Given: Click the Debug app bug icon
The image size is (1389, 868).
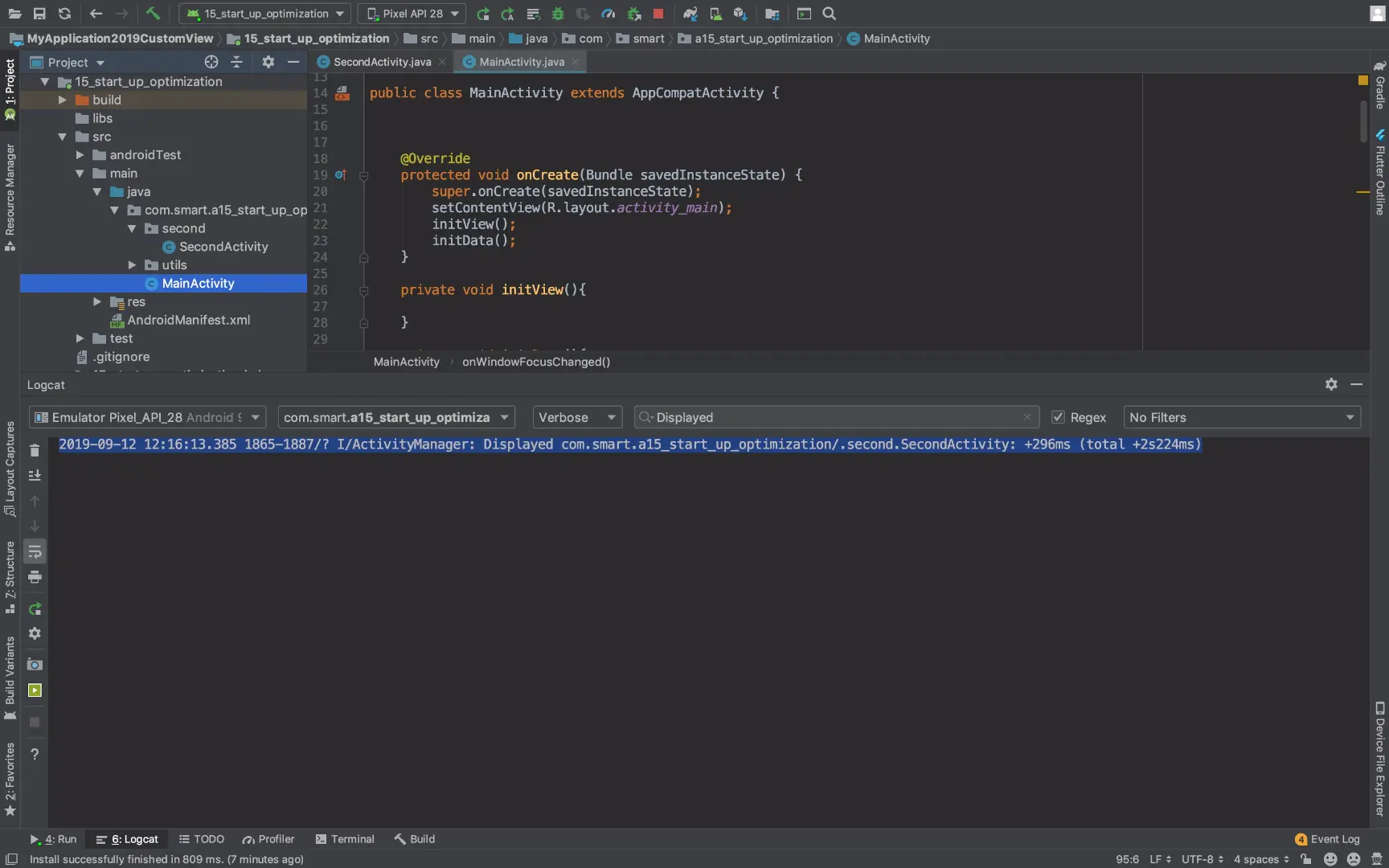Looking at the screenshot, I should [558, 14].
